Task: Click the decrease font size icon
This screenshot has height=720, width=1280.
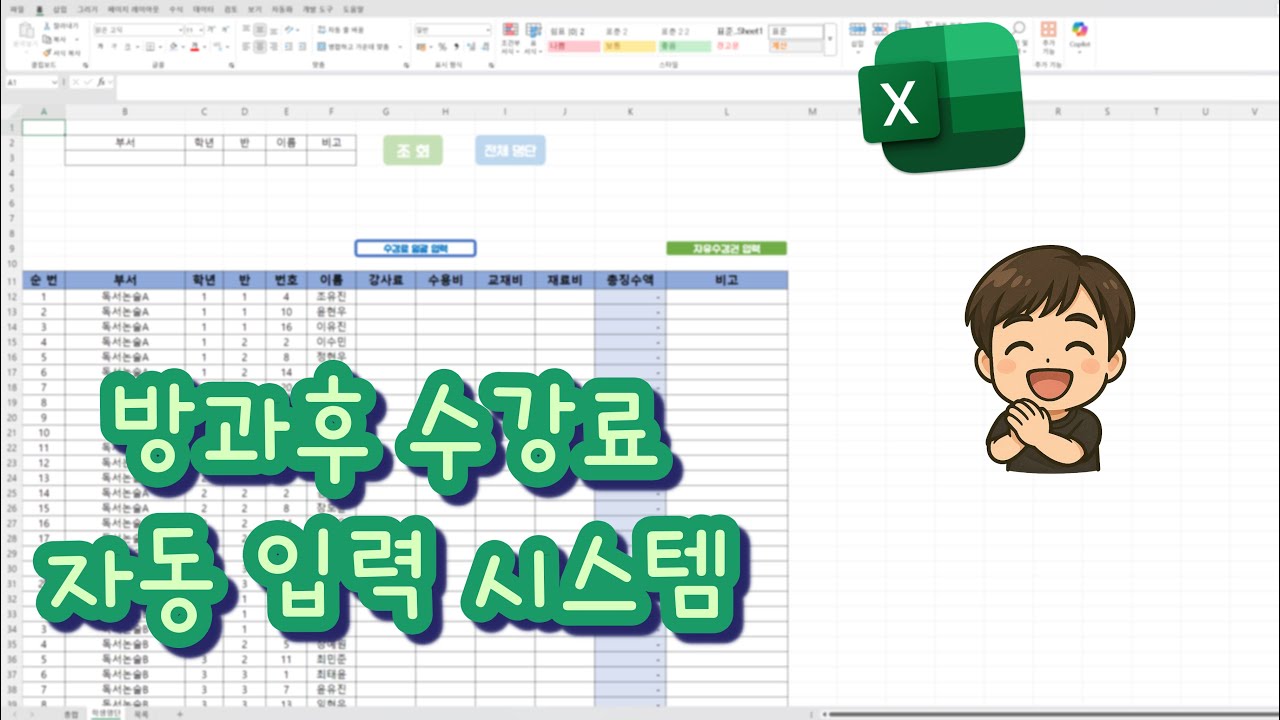Action: (226, 30)
